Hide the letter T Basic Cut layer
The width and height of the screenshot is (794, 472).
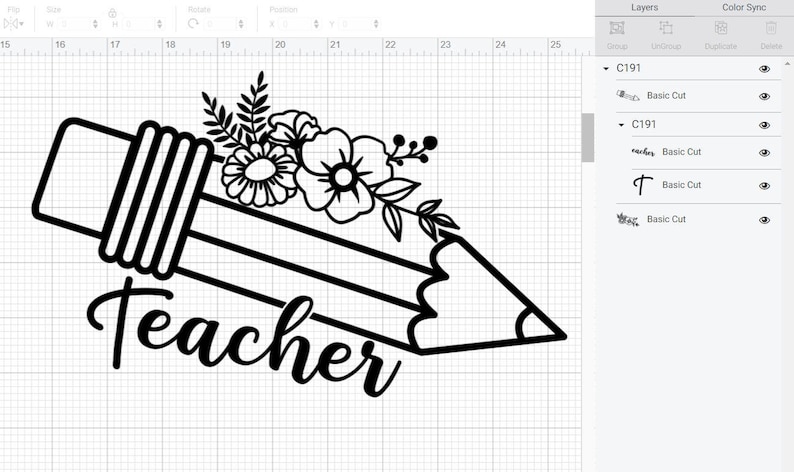pyautogui.click(x=764, y=186)
